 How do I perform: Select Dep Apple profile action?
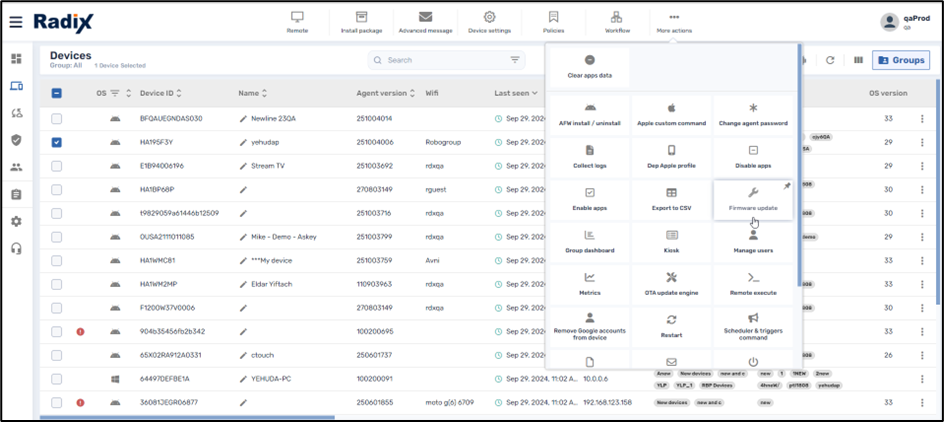[x=671, y=157]
